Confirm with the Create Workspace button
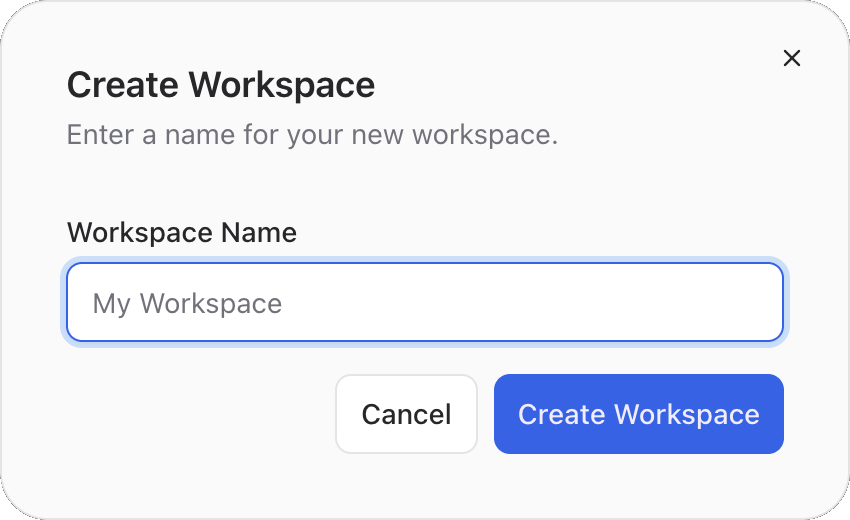850x520 pixels. [x=639, y=414]
